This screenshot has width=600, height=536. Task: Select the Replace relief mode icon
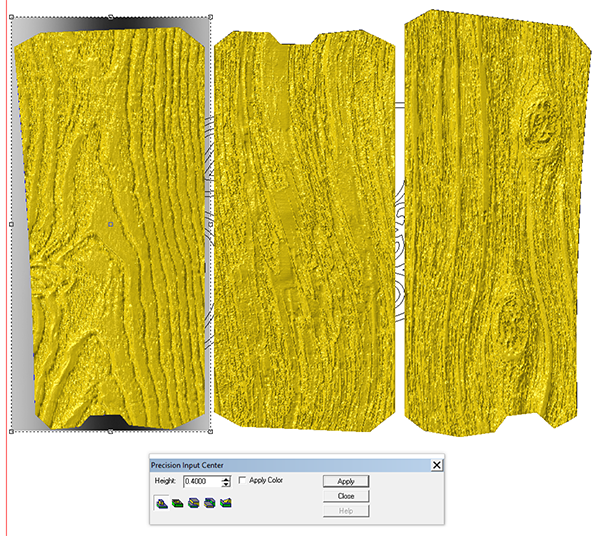[x=226, y=503]
